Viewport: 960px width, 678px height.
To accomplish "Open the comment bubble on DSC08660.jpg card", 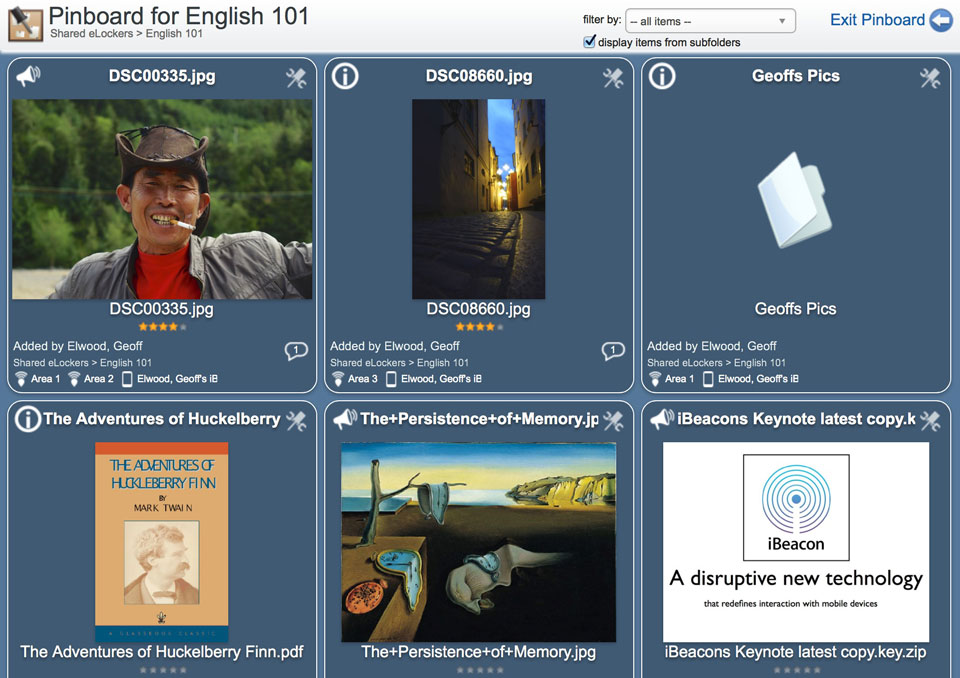I will (613, 351).
